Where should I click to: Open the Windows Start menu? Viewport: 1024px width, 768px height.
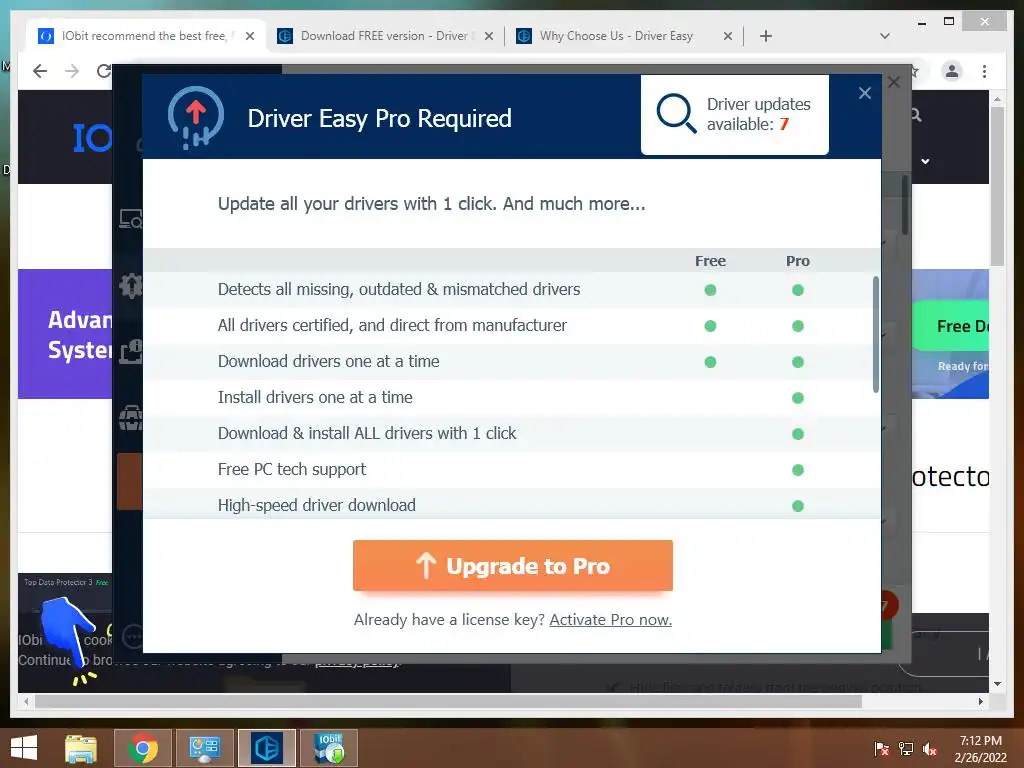tap(24, 748)
